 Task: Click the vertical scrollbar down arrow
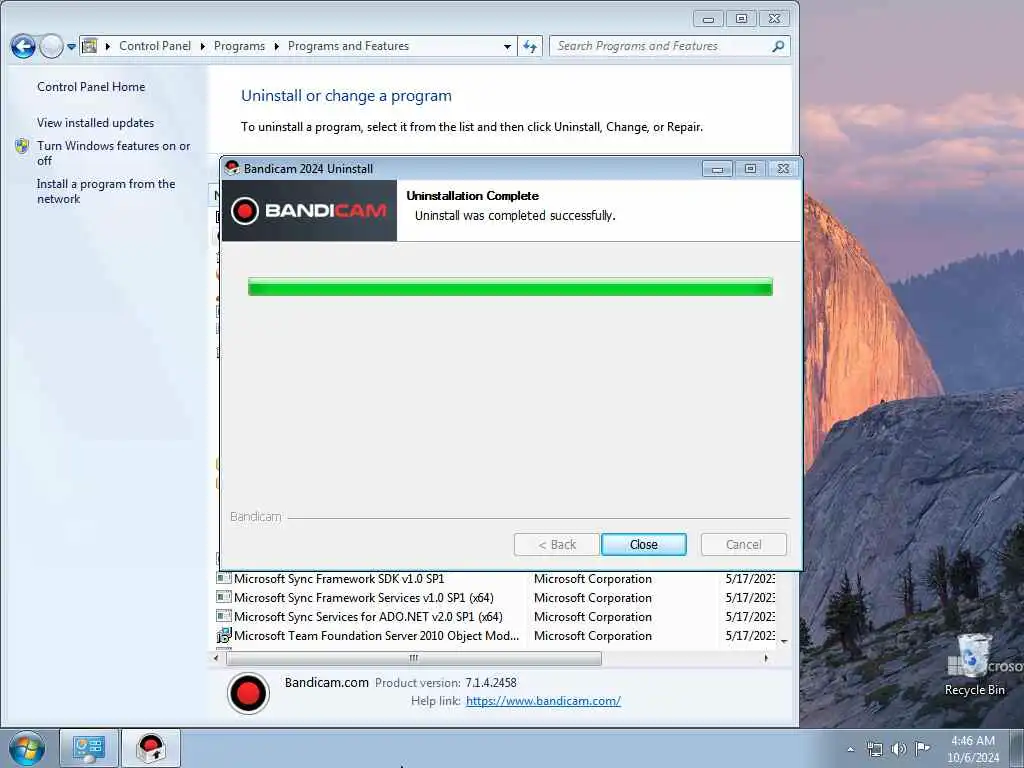click(784, 642)
